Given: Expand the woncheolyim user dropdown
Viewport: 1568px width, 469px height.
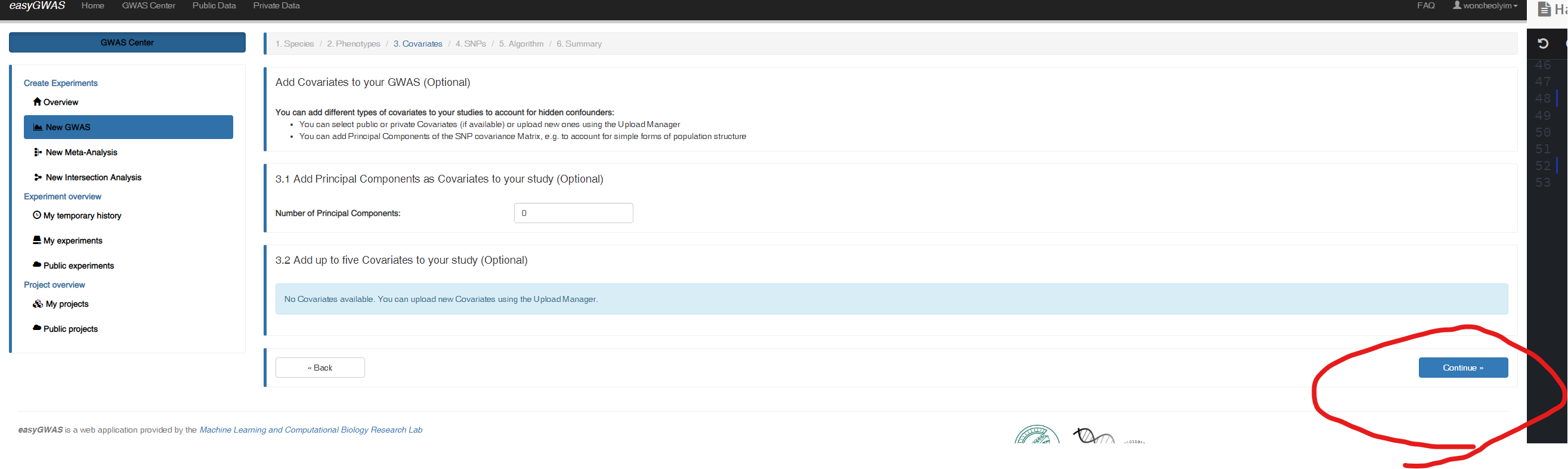Looking at the screenshot, I should tap(1485, 6).
